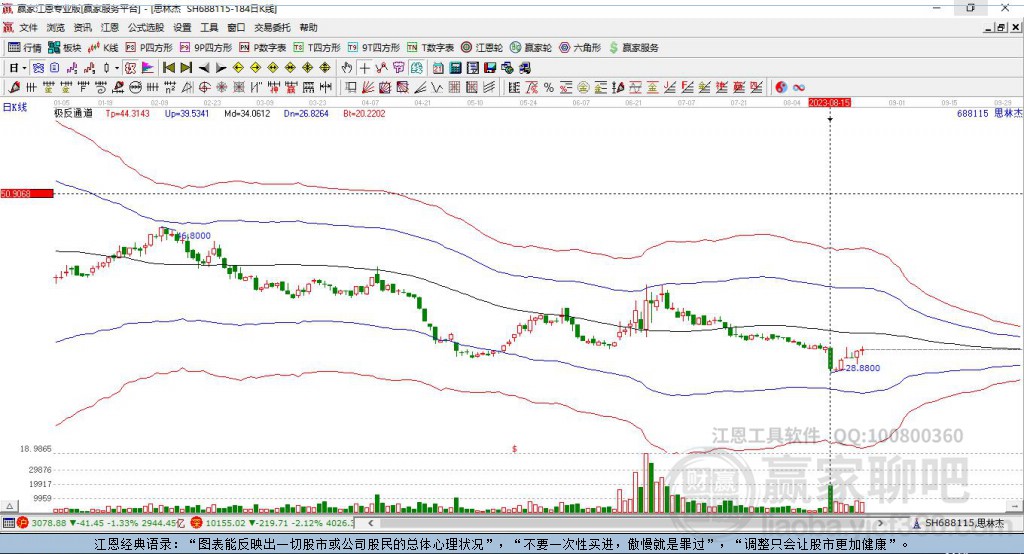The height and width of the screenshot is (554, 1024).
Task: Click the blue infinity loop icon
Action: click(x=799, y=88)
